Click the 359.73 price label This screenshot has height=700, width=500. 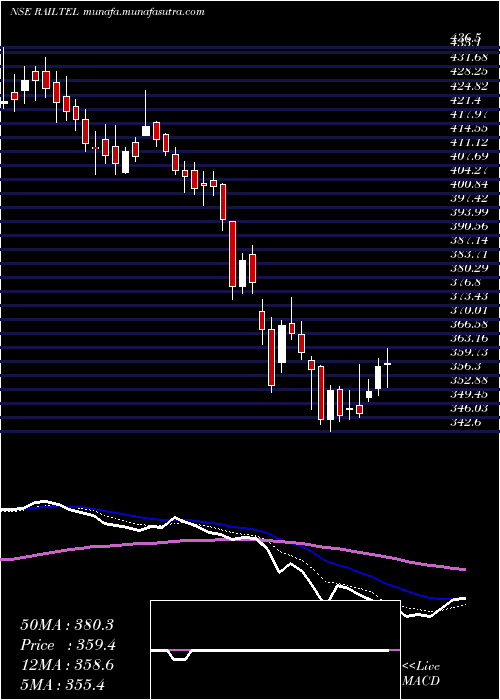[471, 352]
